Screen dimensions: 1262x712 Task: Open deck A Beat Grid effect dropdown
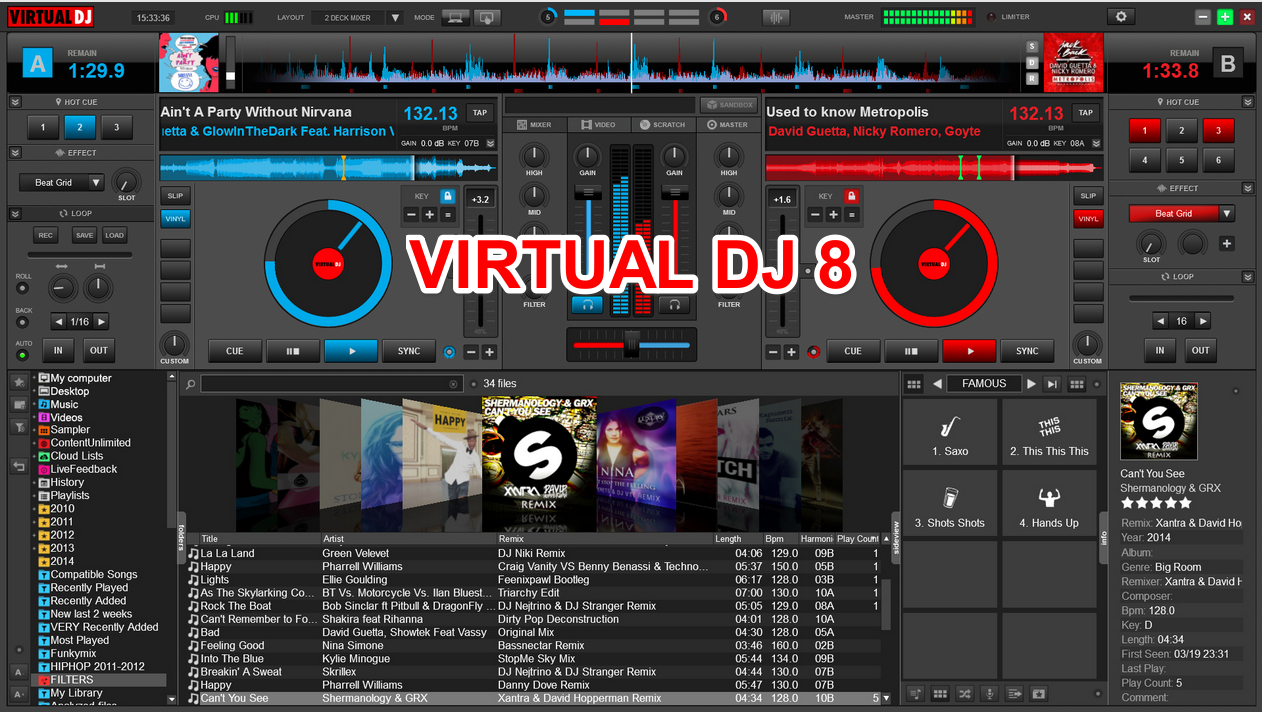62,183
